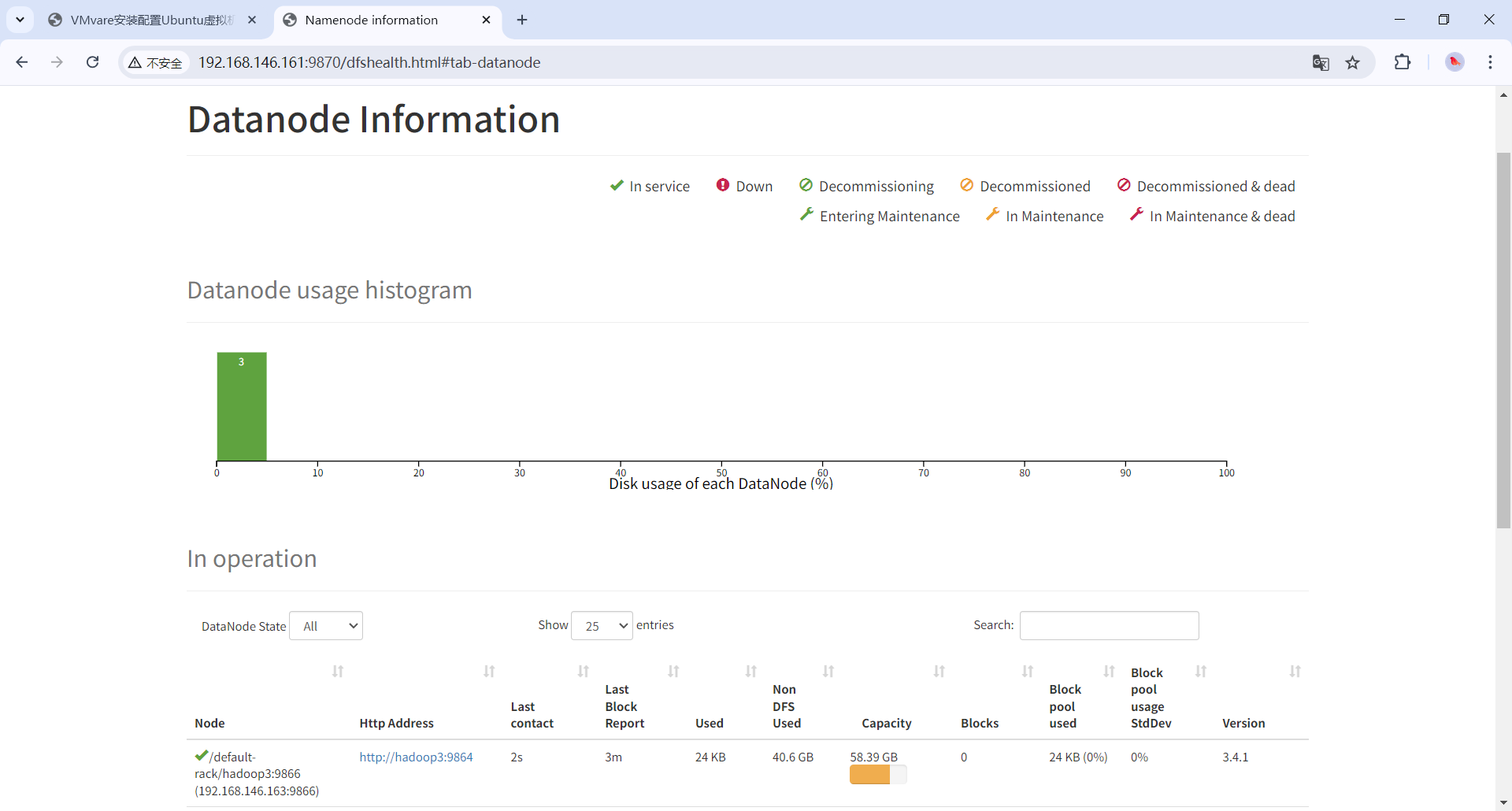Click the Disk usage of each DataNode axis label

tap(721, 483)
